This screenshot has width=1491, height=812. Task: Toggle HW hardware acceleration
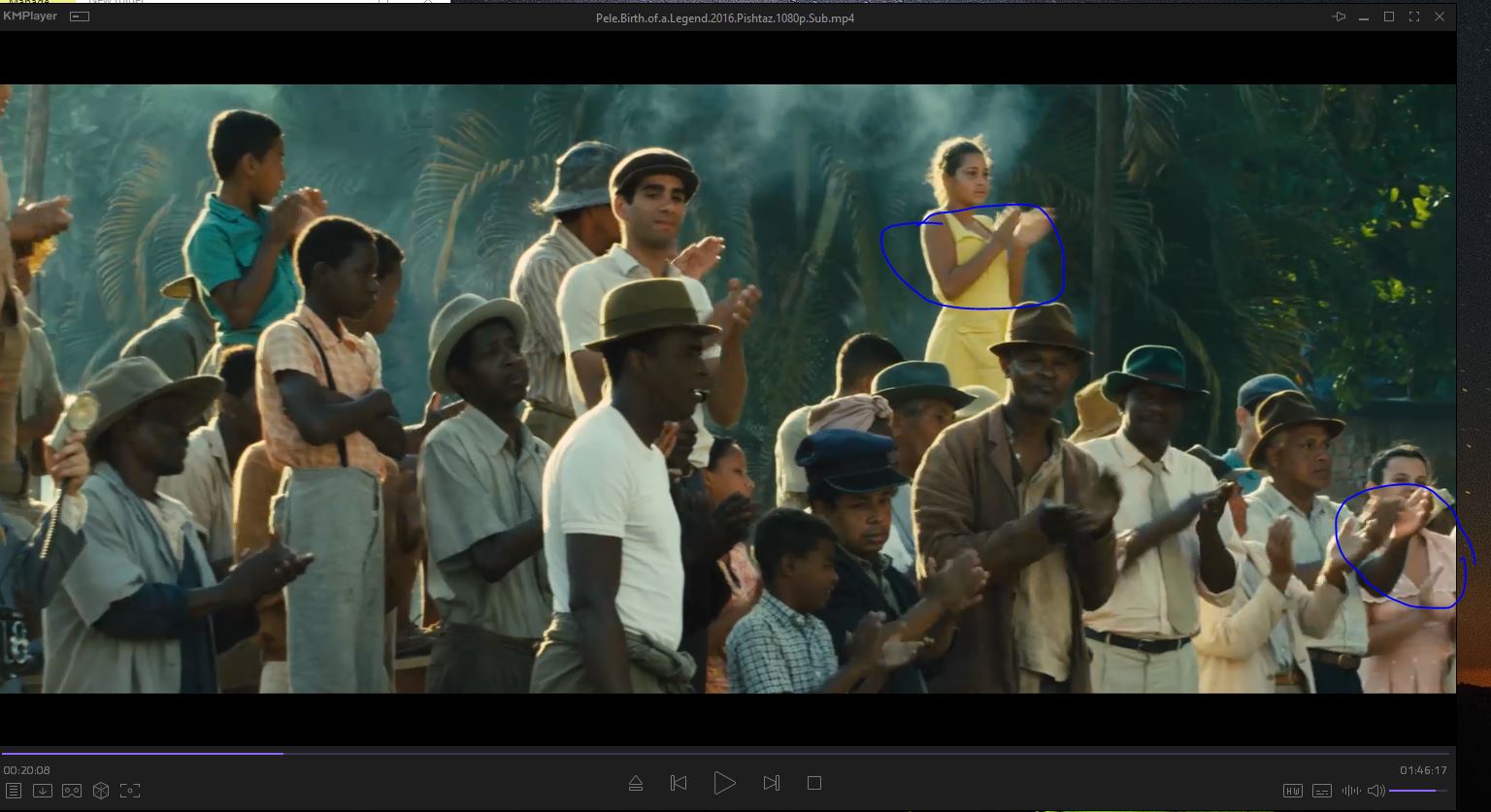click(1293, 791)
